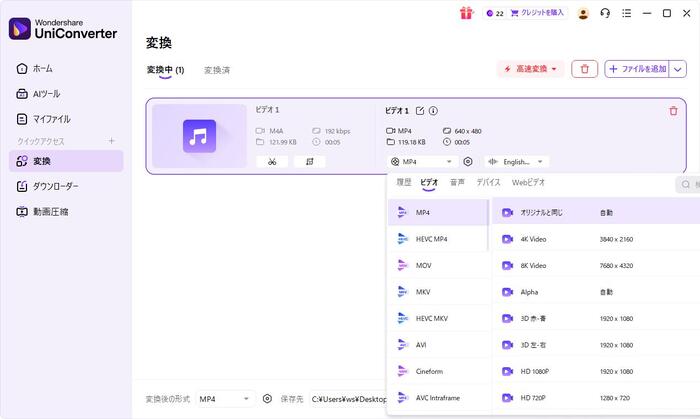This screenshot has width=700, height=419.
Task: Go to ホーム in sidebar
Action: (x=66, y=69)
